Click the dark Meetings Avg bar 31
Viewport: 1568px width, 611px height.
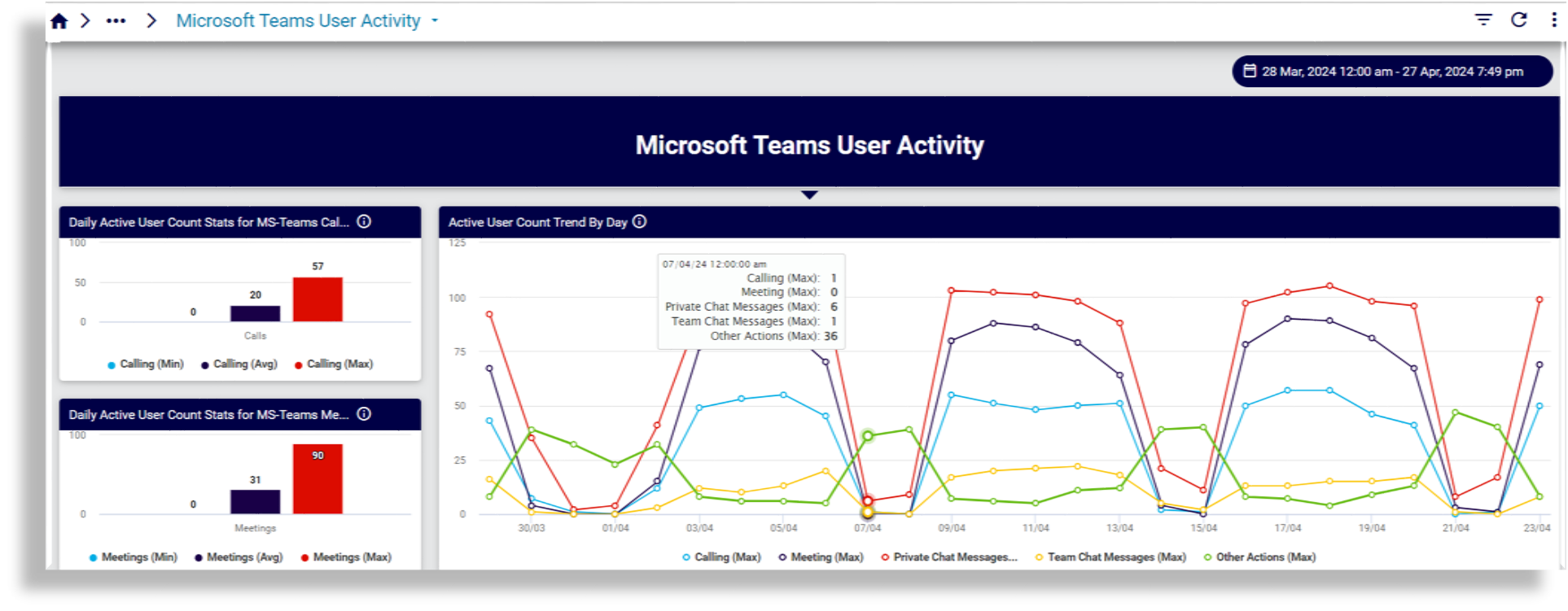click(255, 502)
